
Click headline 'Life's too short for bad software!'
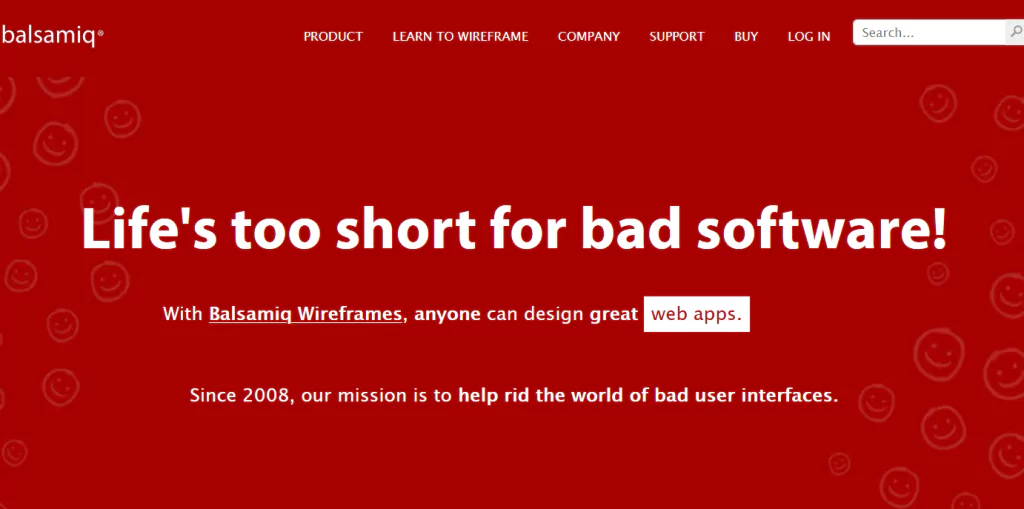(x=514, y=229)
